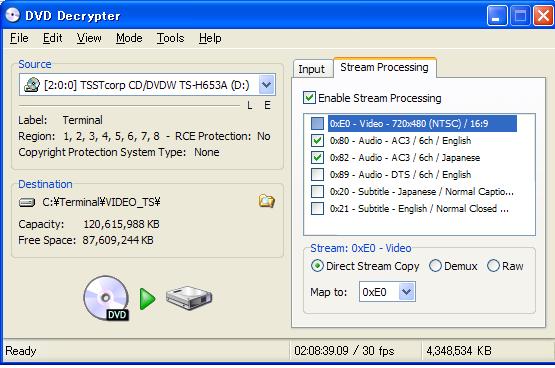Click the hard drive icon beside the destination path
Image resolution: width=555 pixels, height=368 pixels.
tap(27, 202)
